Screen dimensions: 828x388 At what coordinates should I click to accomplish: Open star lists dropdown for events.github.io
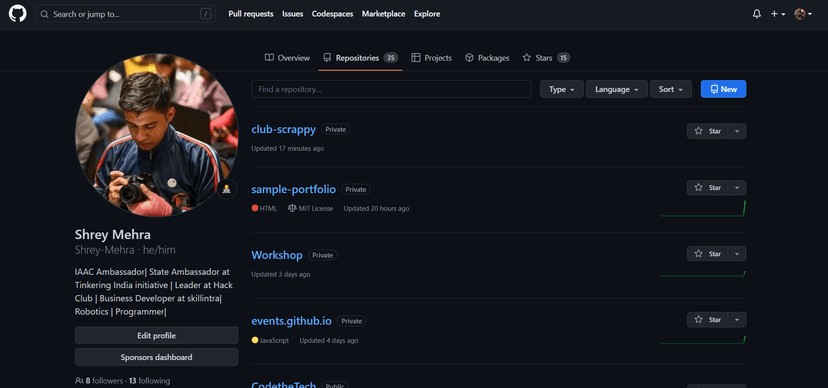737,319
